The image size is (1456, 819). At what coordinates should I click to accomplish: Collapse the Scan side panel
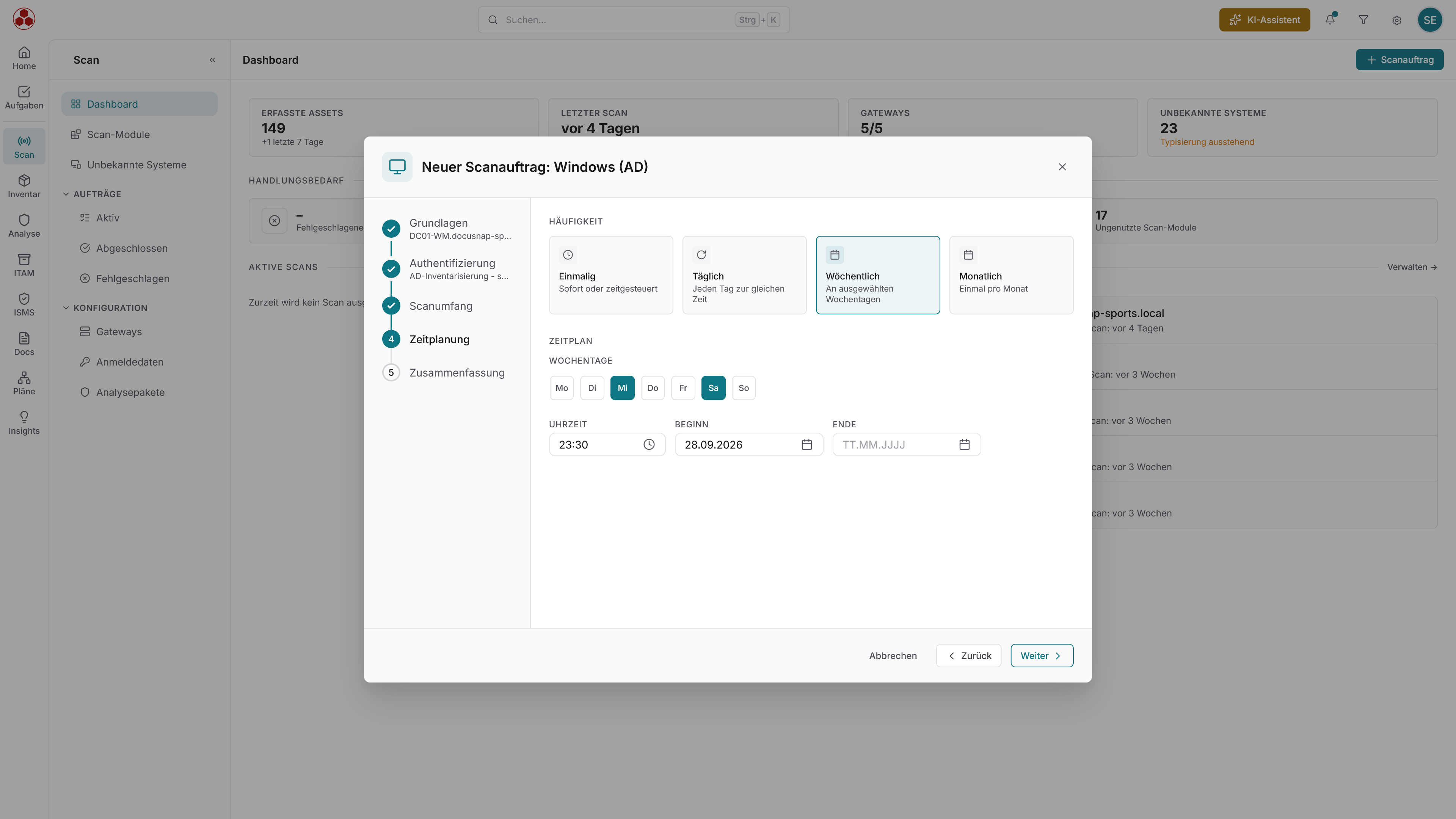(212, 60)
